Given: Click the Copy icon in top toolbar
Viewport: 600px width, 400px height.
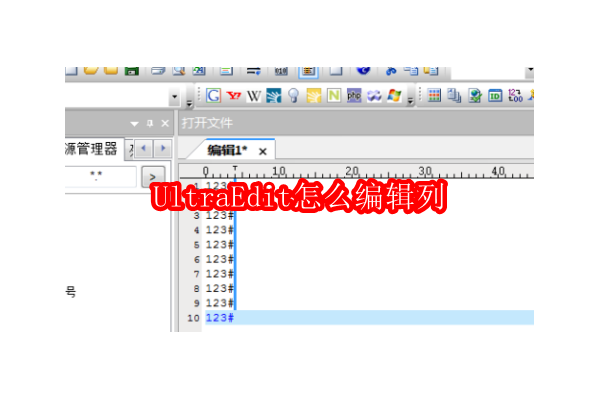Looking at the screenshot, I should (411, 71).
